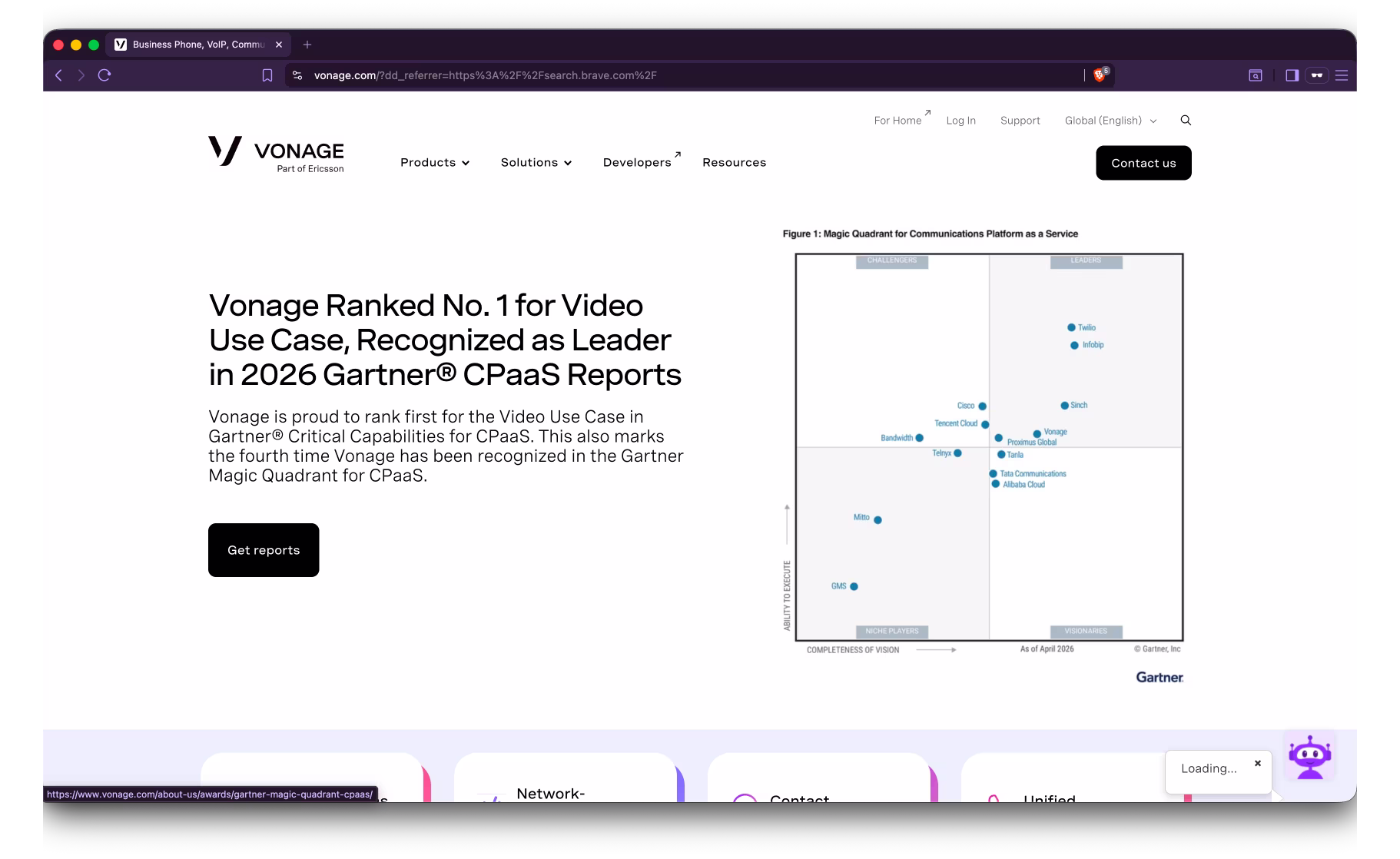Open the Global (English) language selector

(1110, 121)
